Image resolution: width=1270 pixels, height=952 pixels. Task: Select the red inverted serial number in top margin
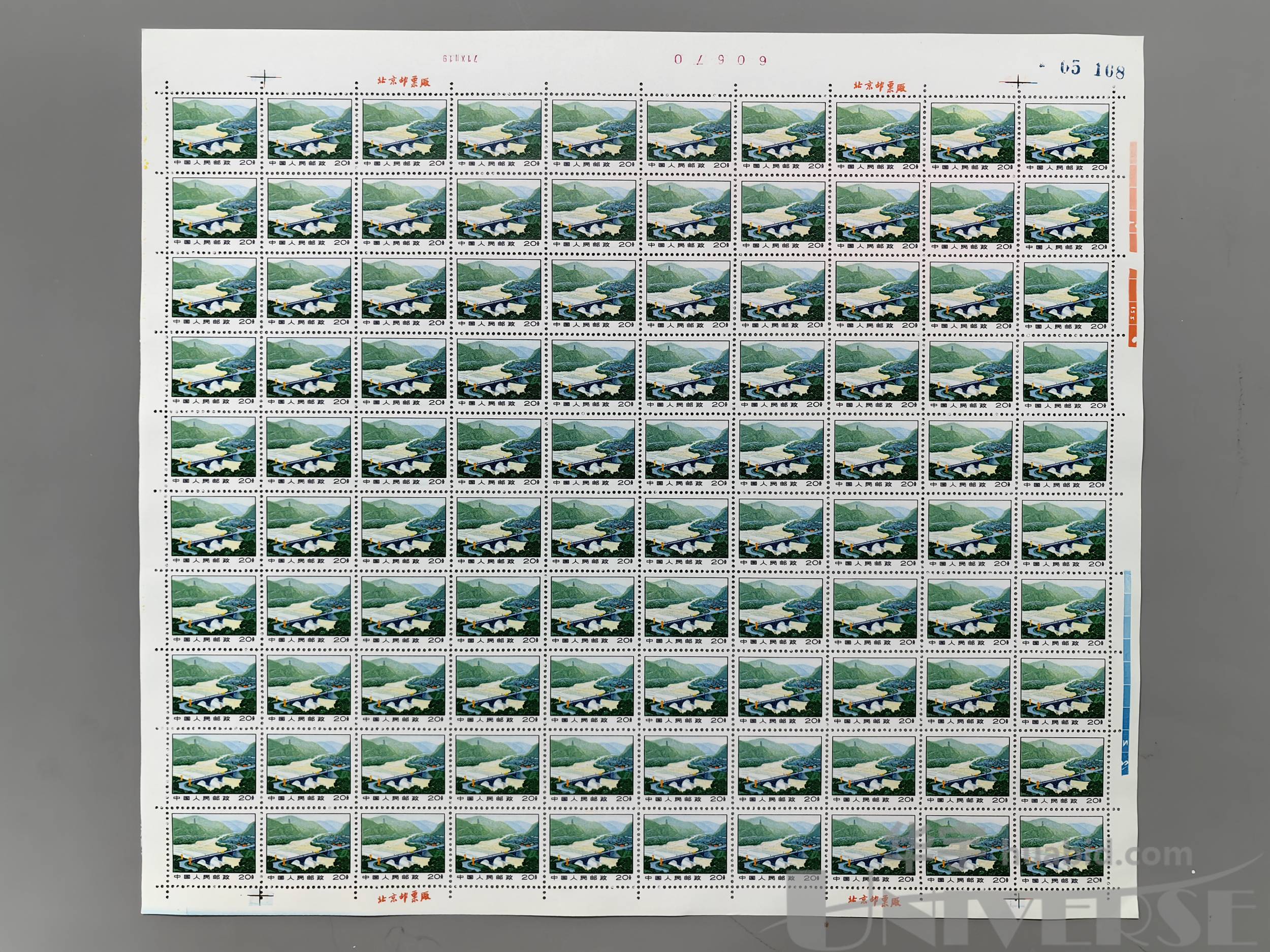[x=720, y=59]
